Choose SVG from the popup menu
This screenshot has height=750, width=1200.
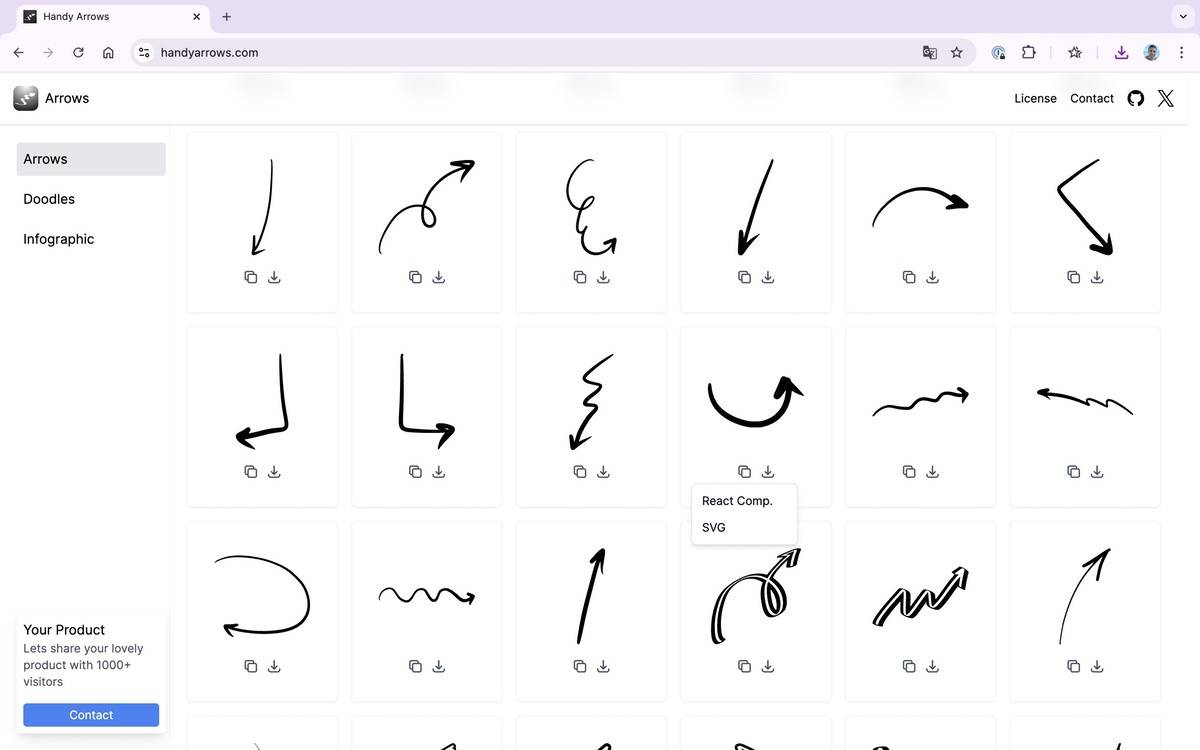[x=744, y=527]
